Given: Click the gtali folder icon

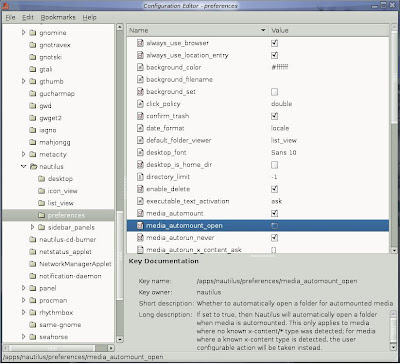Looking at the screenshot, I should coord(32,69).
